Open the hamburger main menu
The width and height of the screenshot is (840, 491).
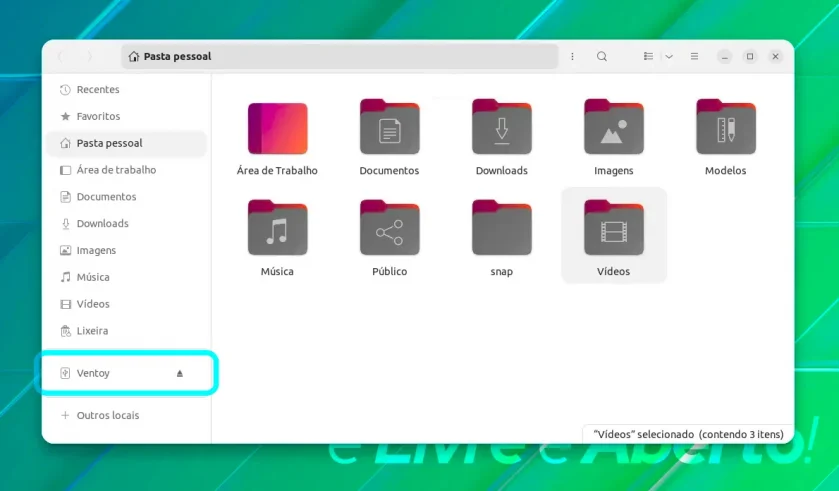click(694, 56)
